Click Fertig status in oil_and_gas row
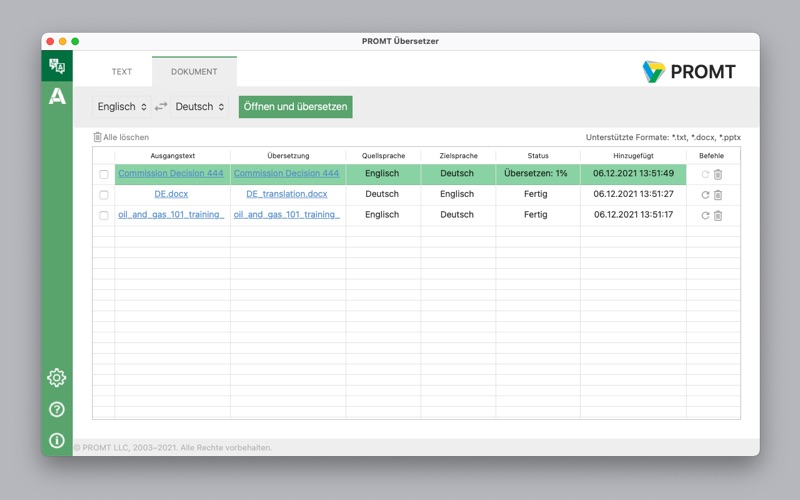This screenshot has width=800, height=500. click(536, 215)
